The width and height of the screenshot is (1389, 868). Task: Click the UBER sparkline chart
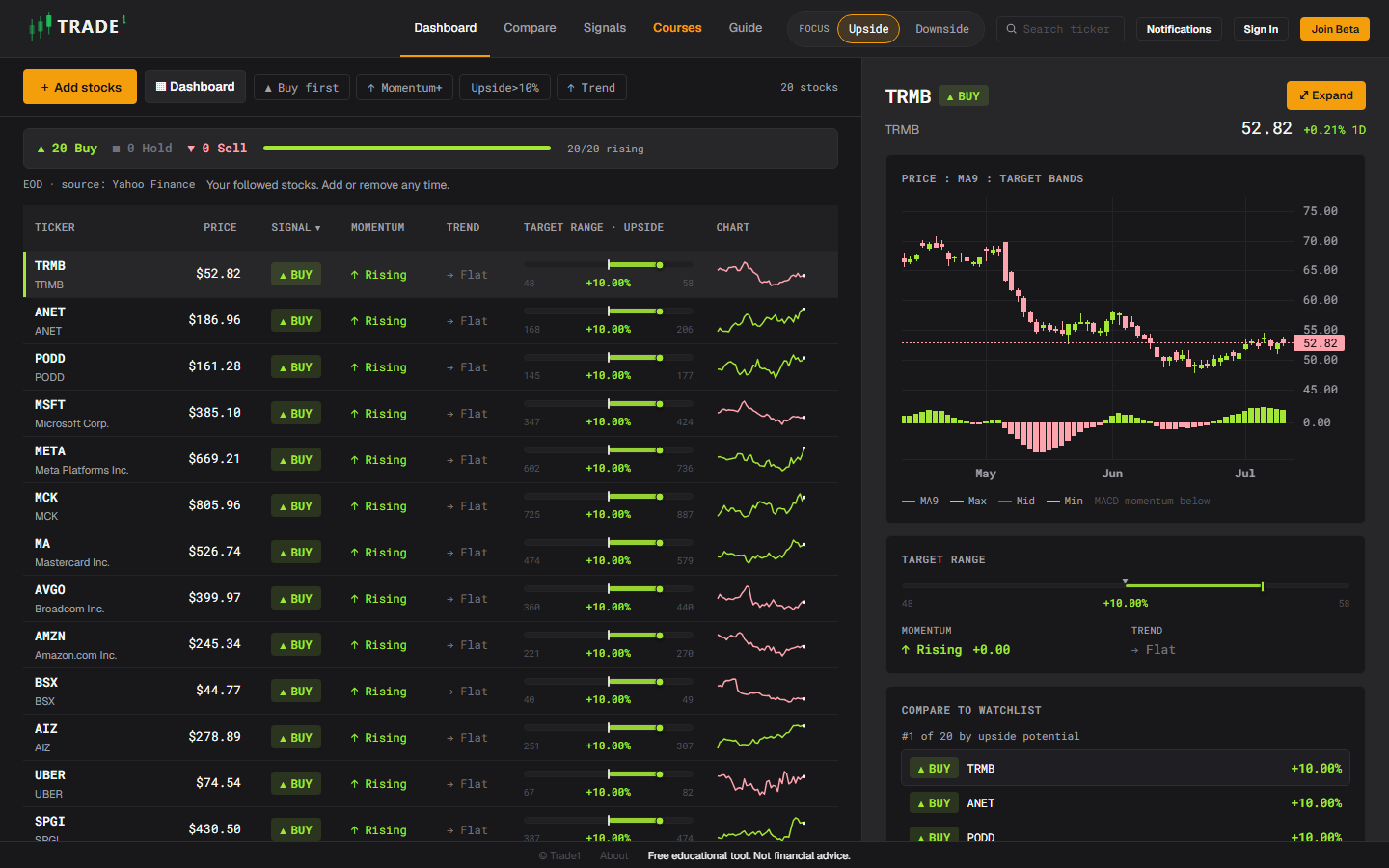[x=761, y=783]
